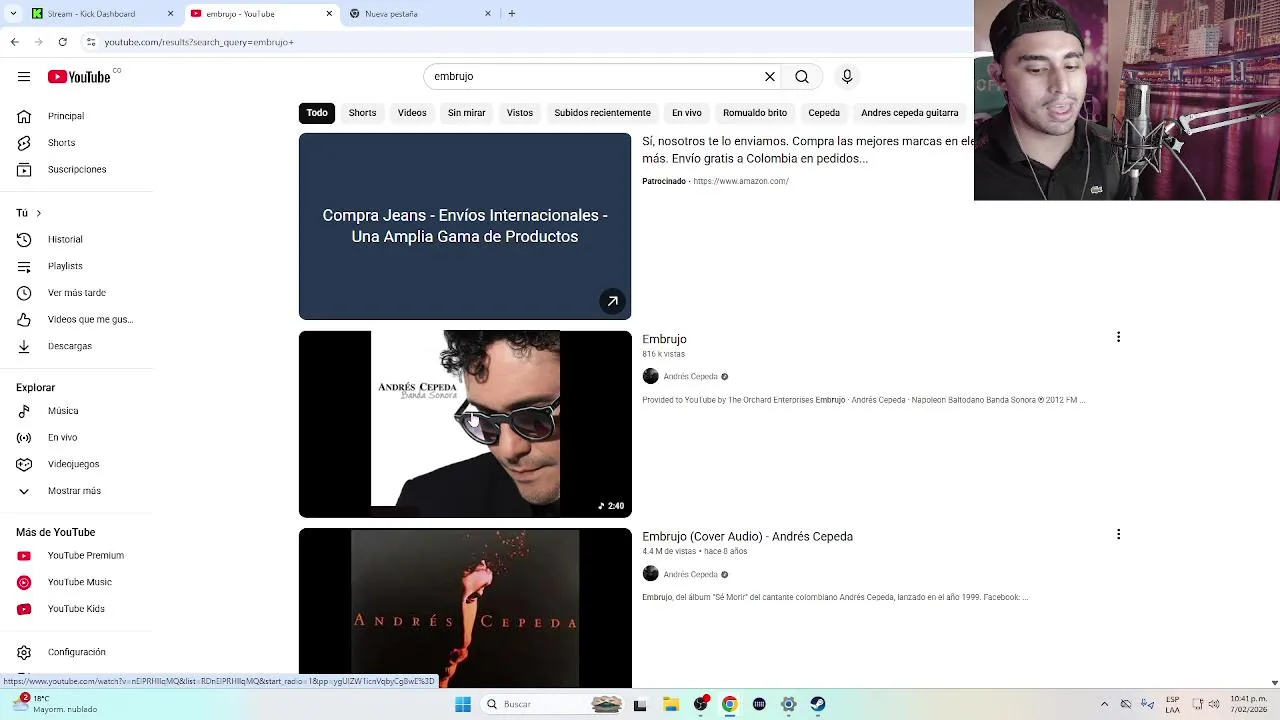Select the Todo filter chip
The height and width of the screenshot is (720, 1280).
point(317,113)
